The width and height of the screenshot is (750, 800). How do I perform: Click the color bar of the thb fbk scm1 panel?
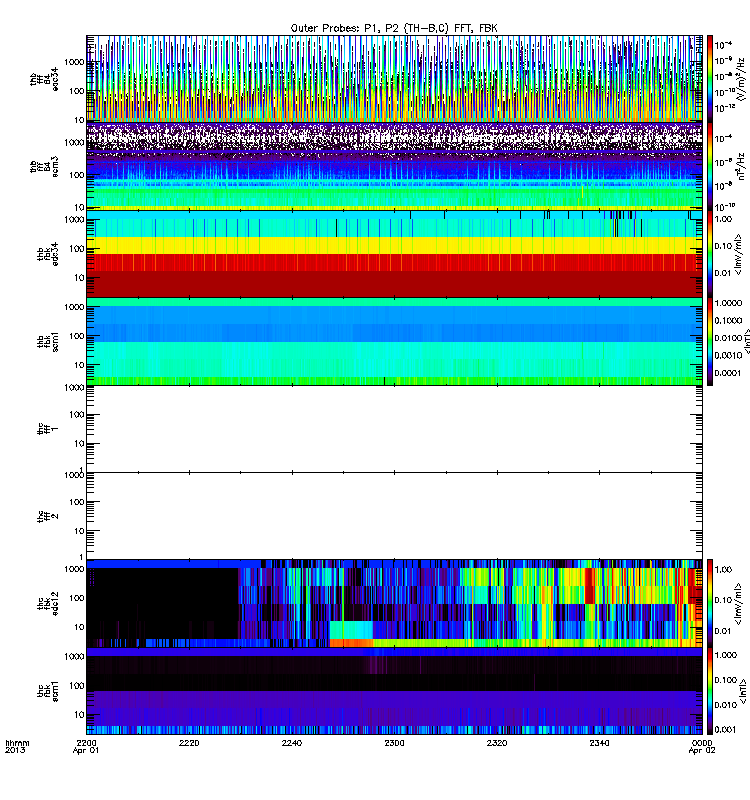(x=710, y=342)
